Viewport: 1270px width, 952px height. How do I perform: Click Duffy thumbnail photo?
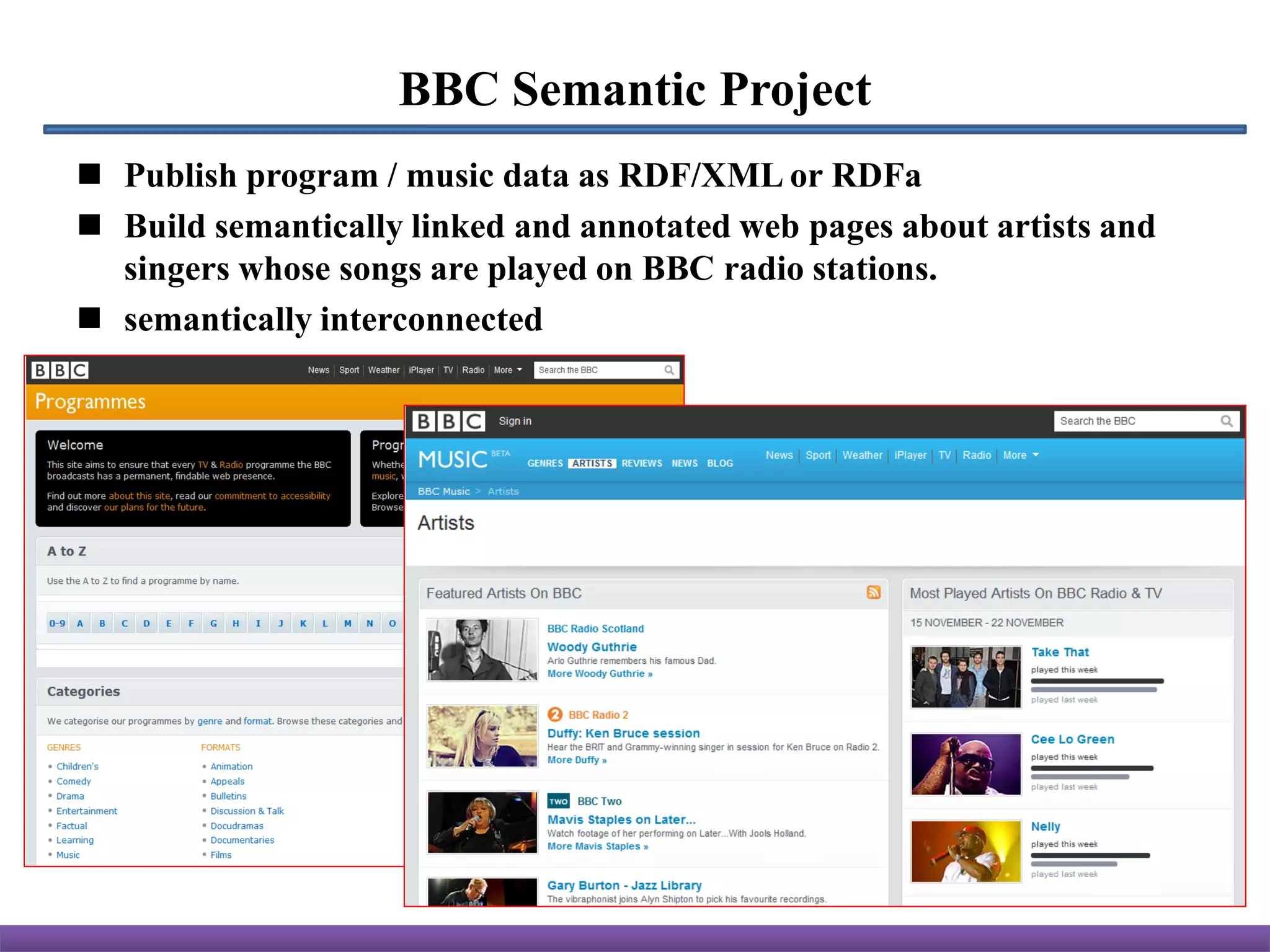click(482, 736)
